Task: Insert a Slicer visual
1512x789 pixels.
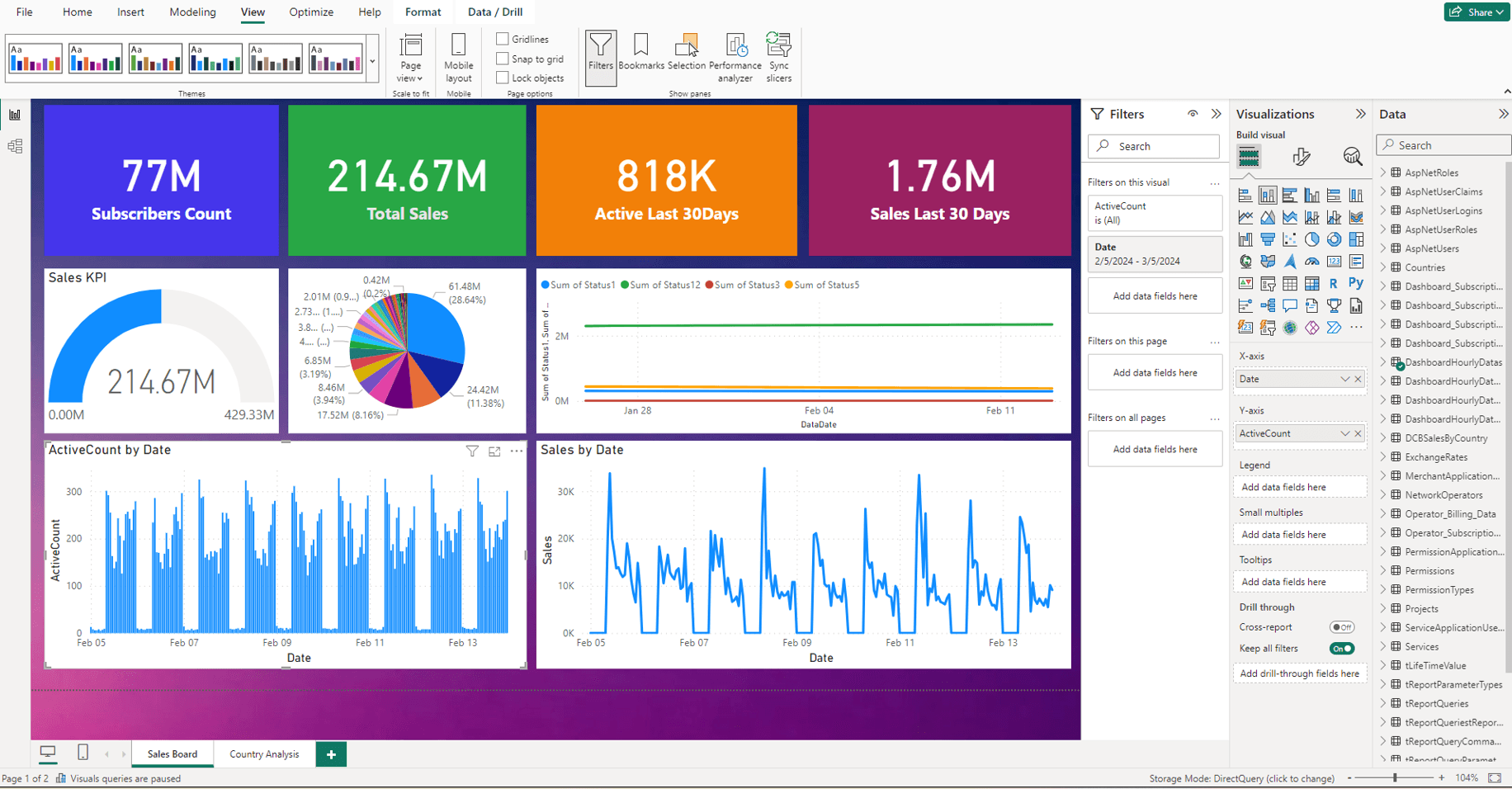Action: coord(1268,283)
